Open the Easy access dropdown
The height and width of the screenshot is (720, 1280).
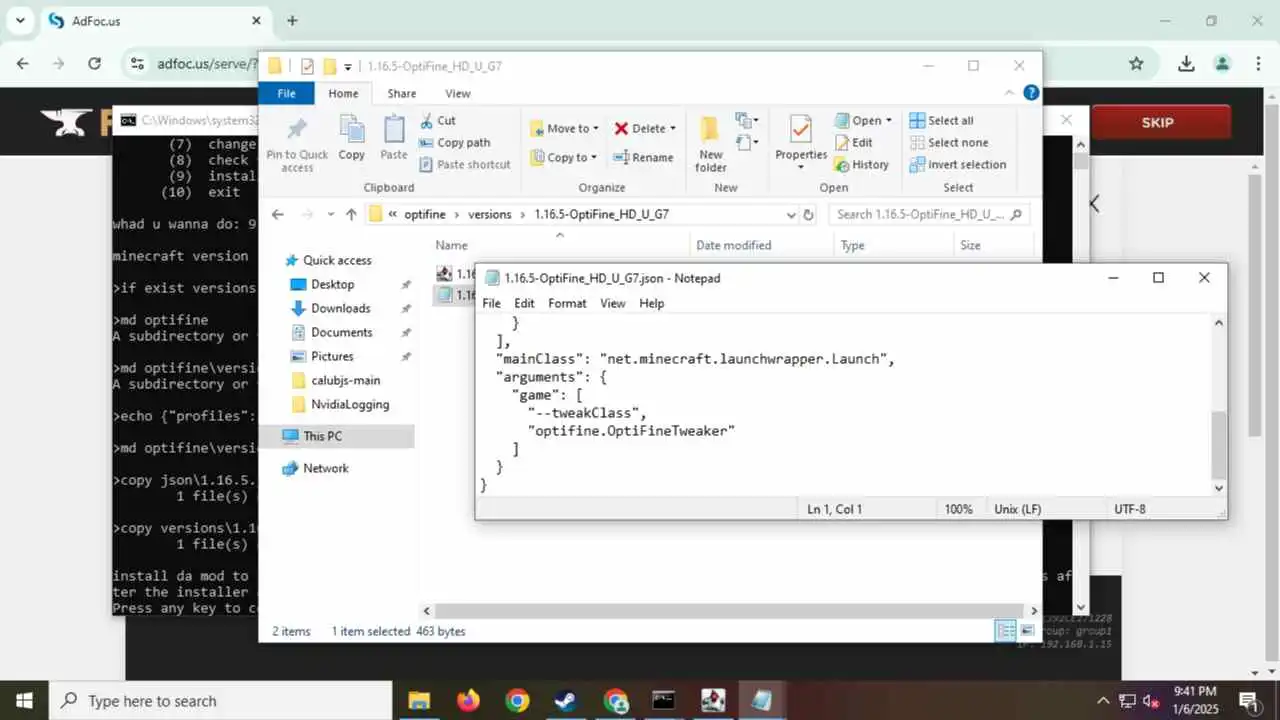(747, 144)
